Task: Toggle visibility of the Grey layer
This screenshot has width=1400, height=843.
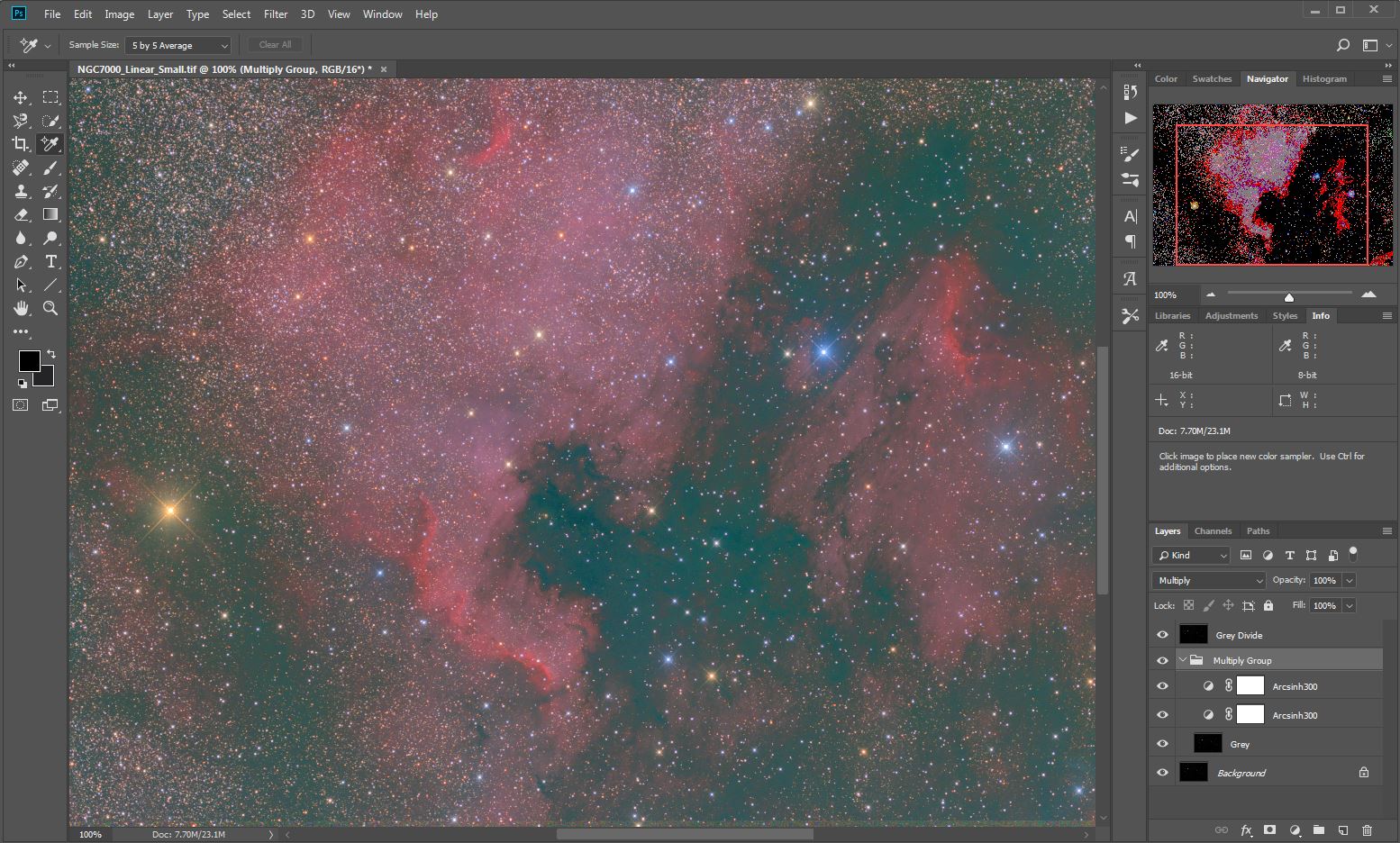Action: pyautogui.click(x=1162, y=744)
